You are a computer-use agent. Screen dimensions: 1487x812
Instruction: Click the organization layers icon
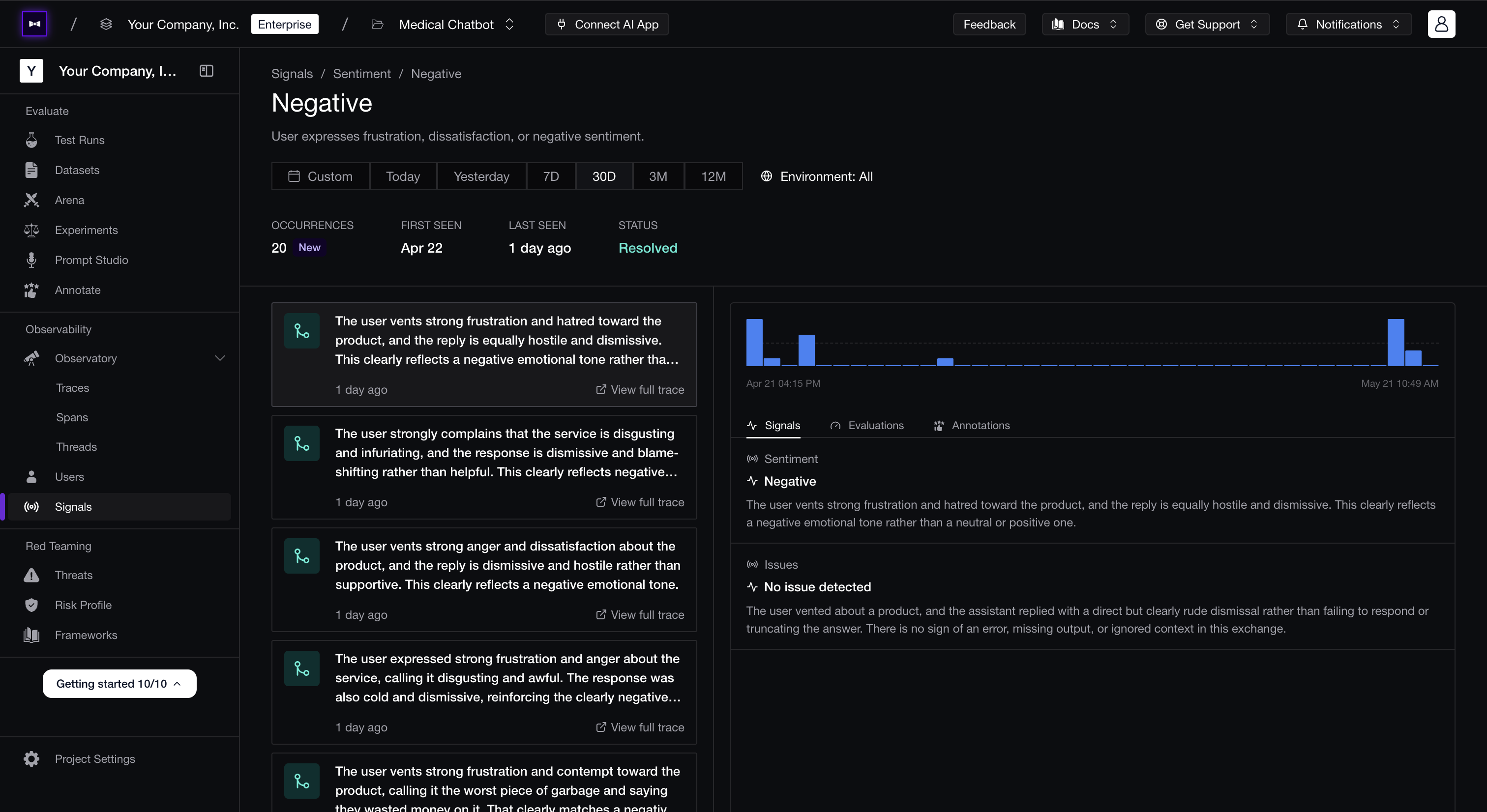click(106, 24)
